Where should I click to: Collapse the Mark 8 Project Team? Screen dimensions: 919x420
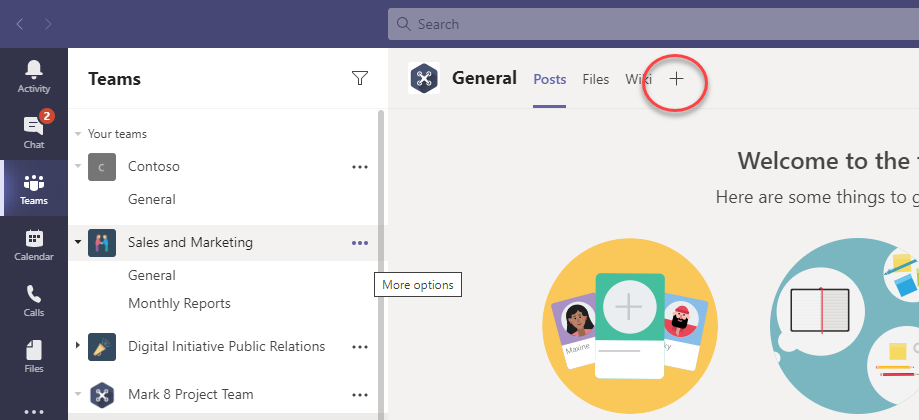point(78,394)
